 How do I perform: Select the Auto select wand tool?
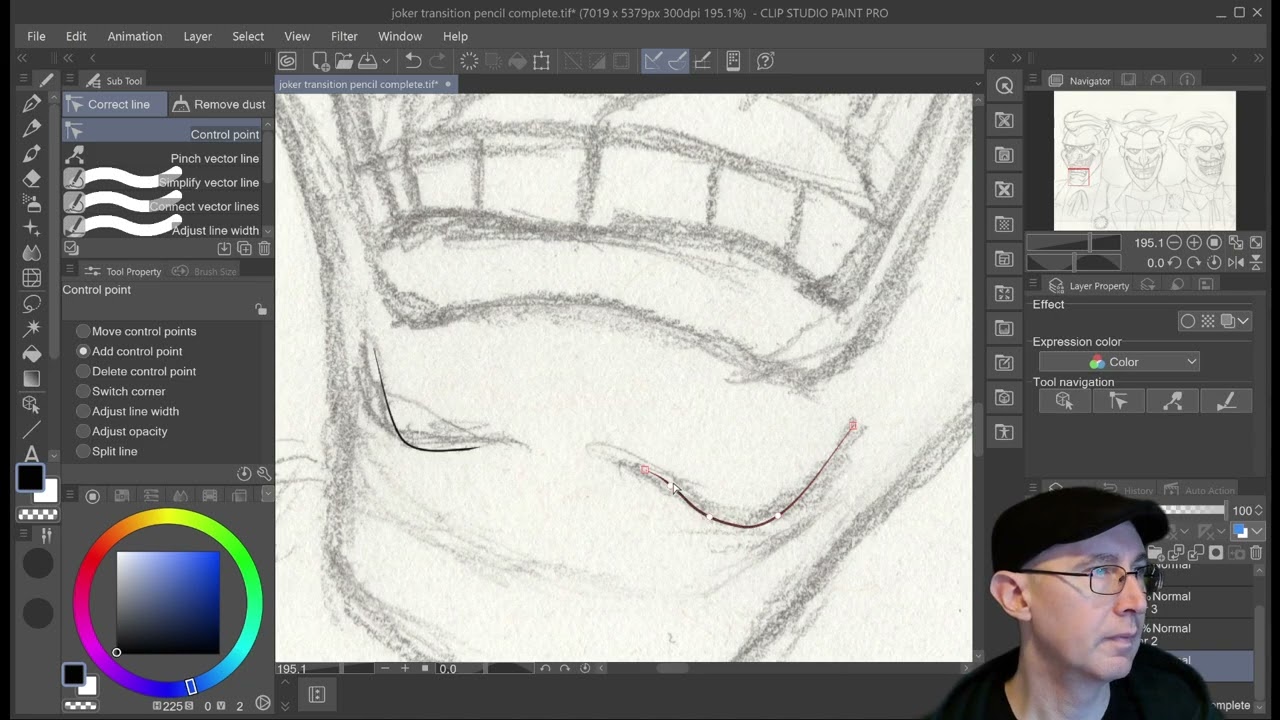[31, 328]
